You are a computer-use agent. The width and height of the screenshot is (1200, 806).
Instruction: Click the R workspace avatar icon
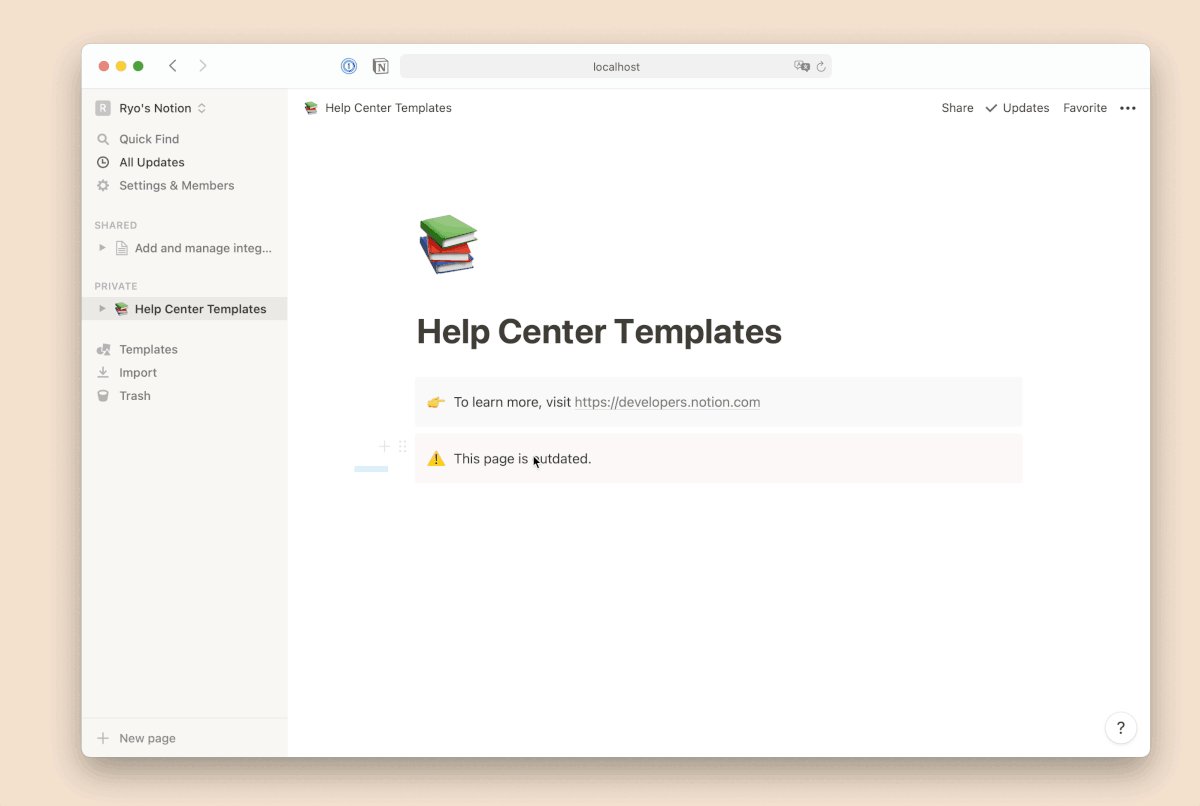click(103, 108)
